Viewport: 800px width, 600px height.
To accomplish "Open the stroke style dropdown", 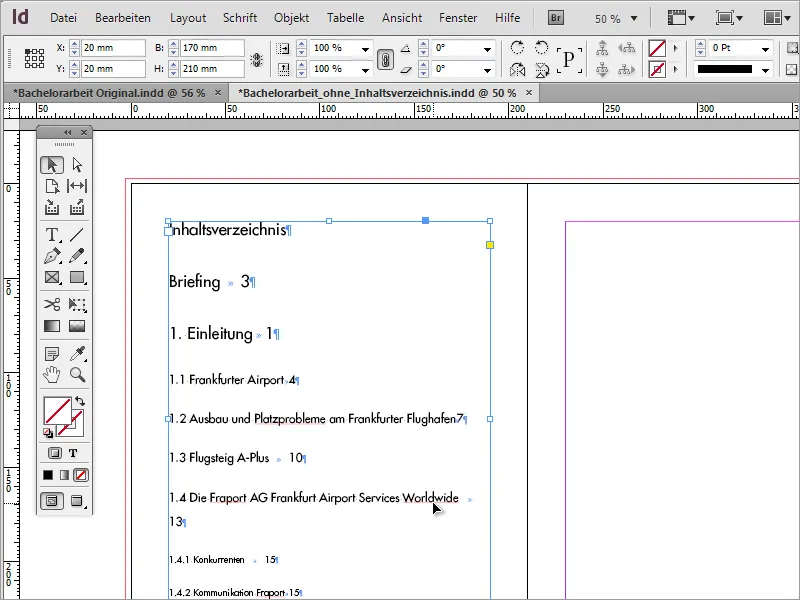I will [765, 70].
